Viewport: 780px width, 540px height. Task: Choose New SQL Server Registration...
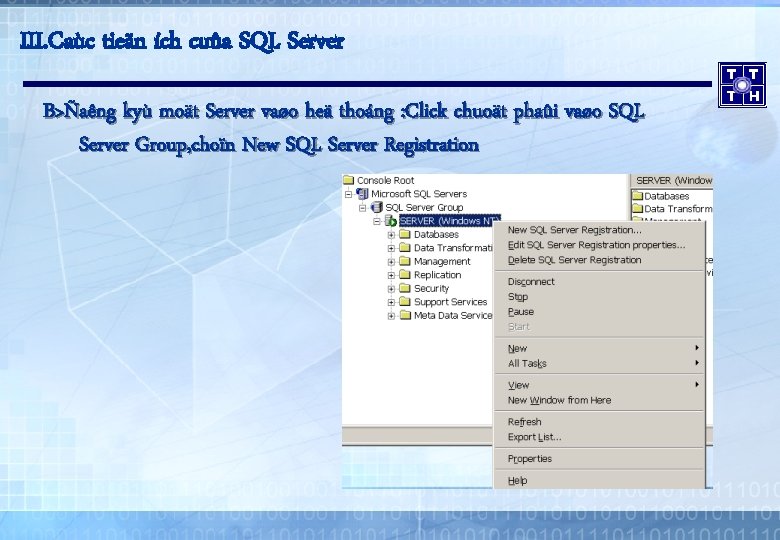[599, 230]
